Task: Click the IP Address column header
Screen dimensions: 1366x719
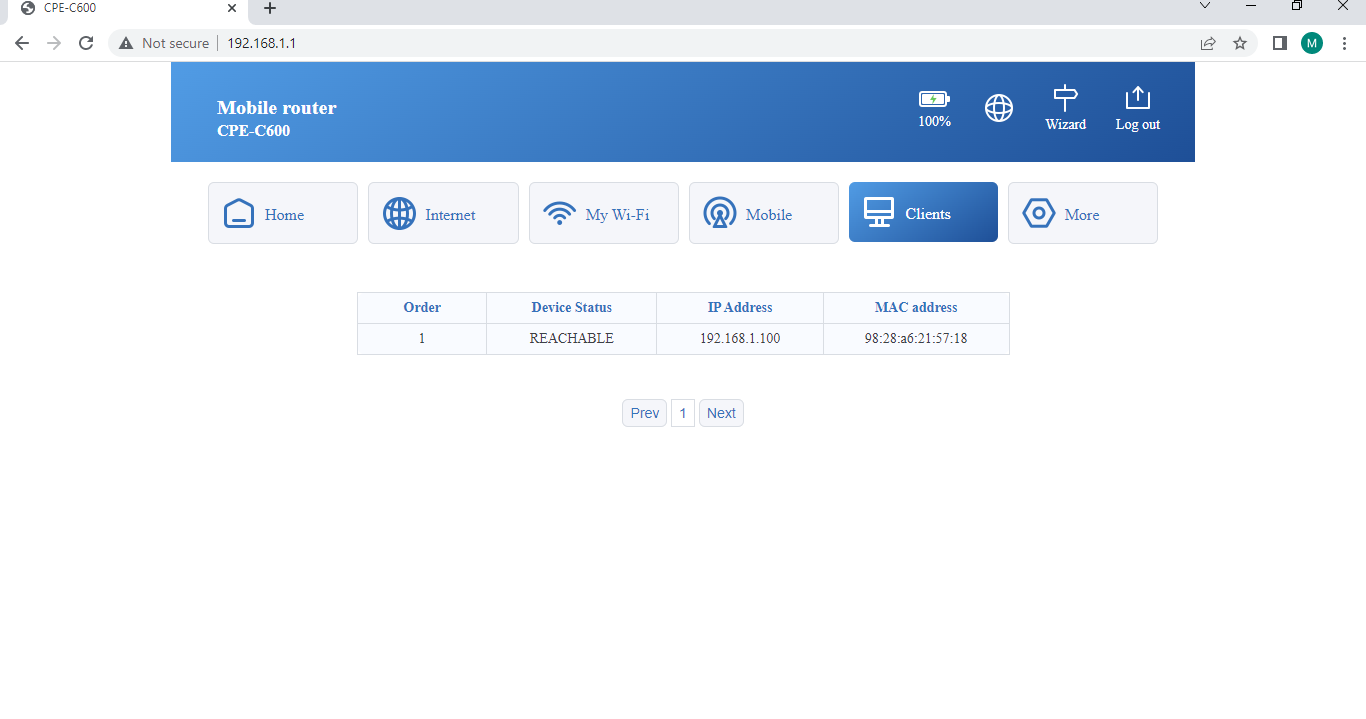Action: click(x=740, y=308)
